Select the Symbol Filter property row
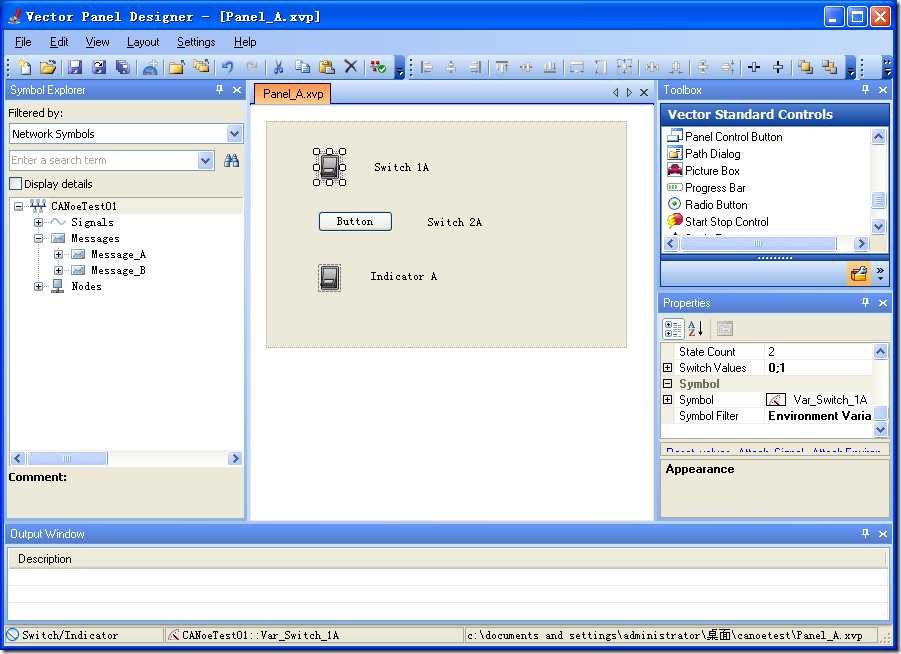The width and height of the screenshot is (901, 654). [x=767, y=416]
